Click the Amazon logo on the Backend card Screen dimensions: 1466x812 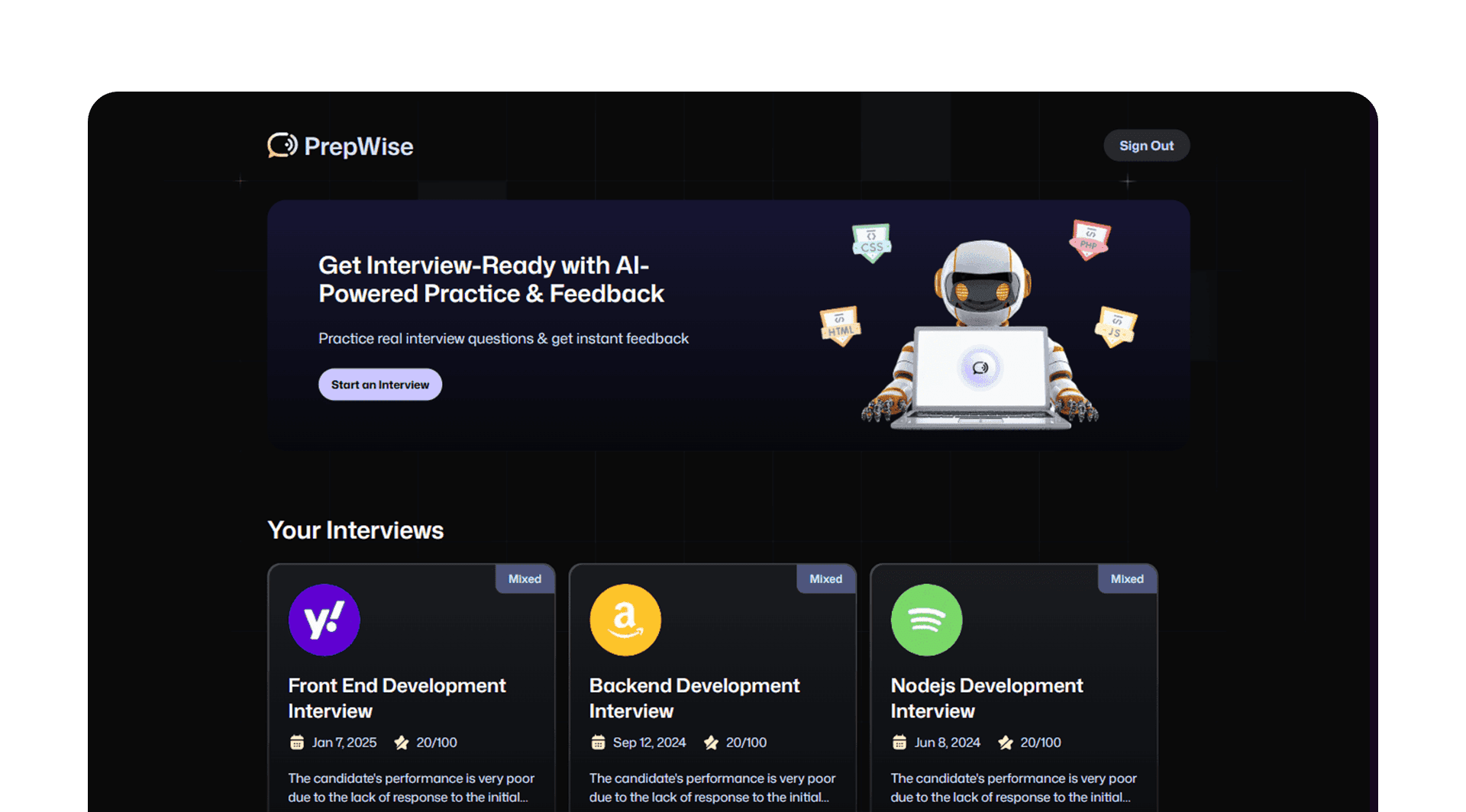click(625, 620)
